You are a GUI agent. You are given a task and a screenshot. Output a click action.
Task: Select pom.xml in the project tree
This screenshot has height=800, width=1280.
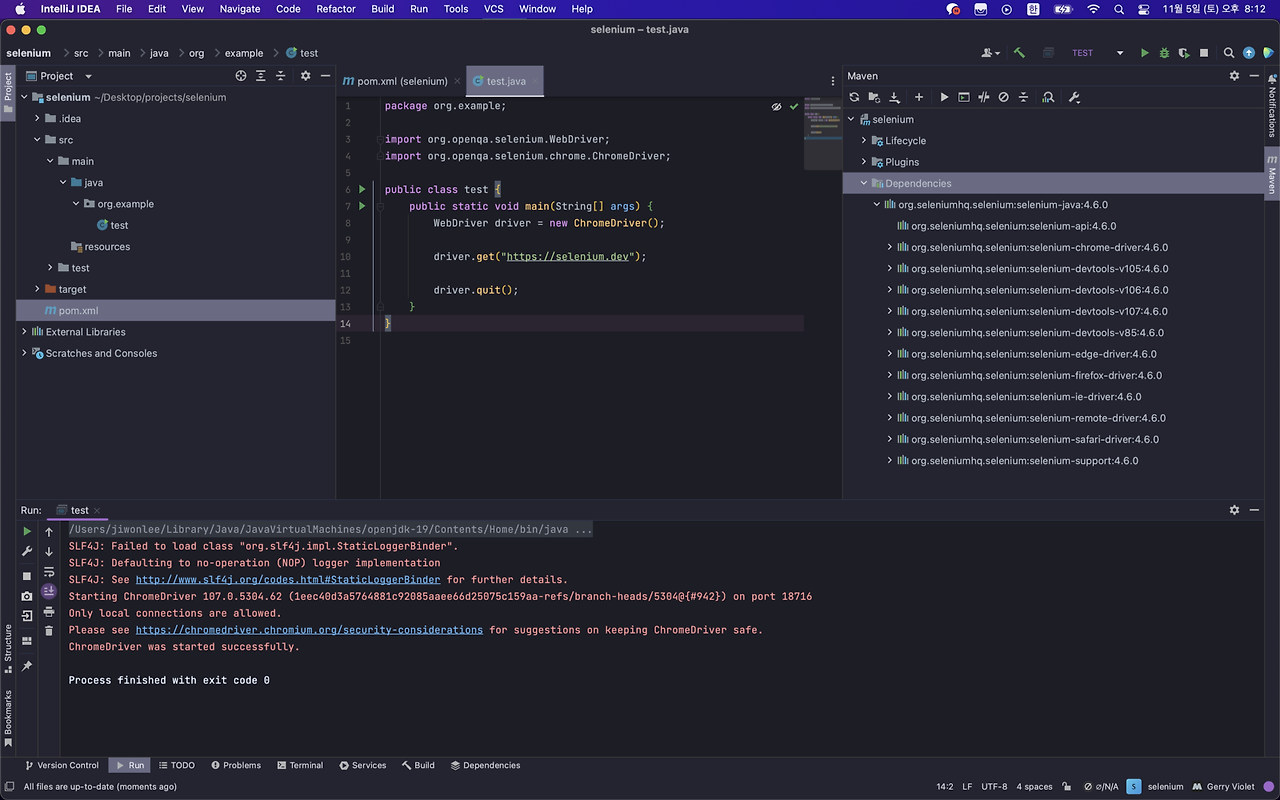coord(78,311)
